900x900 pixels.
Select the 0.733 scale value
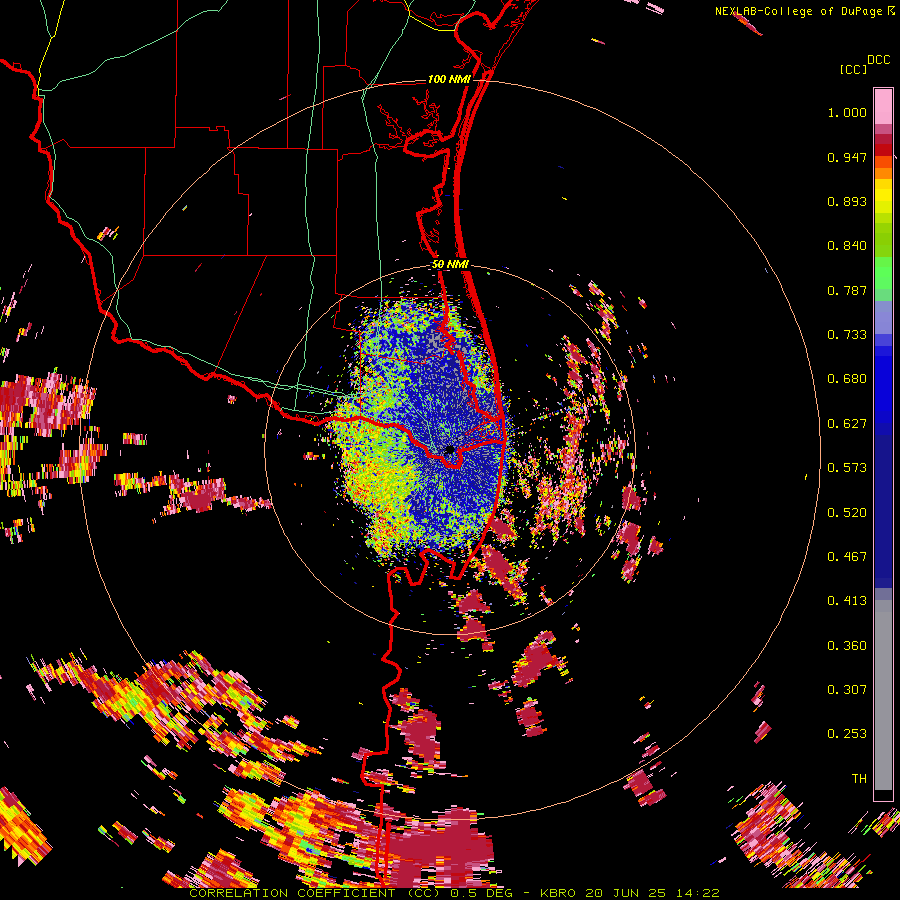point(847,335)
